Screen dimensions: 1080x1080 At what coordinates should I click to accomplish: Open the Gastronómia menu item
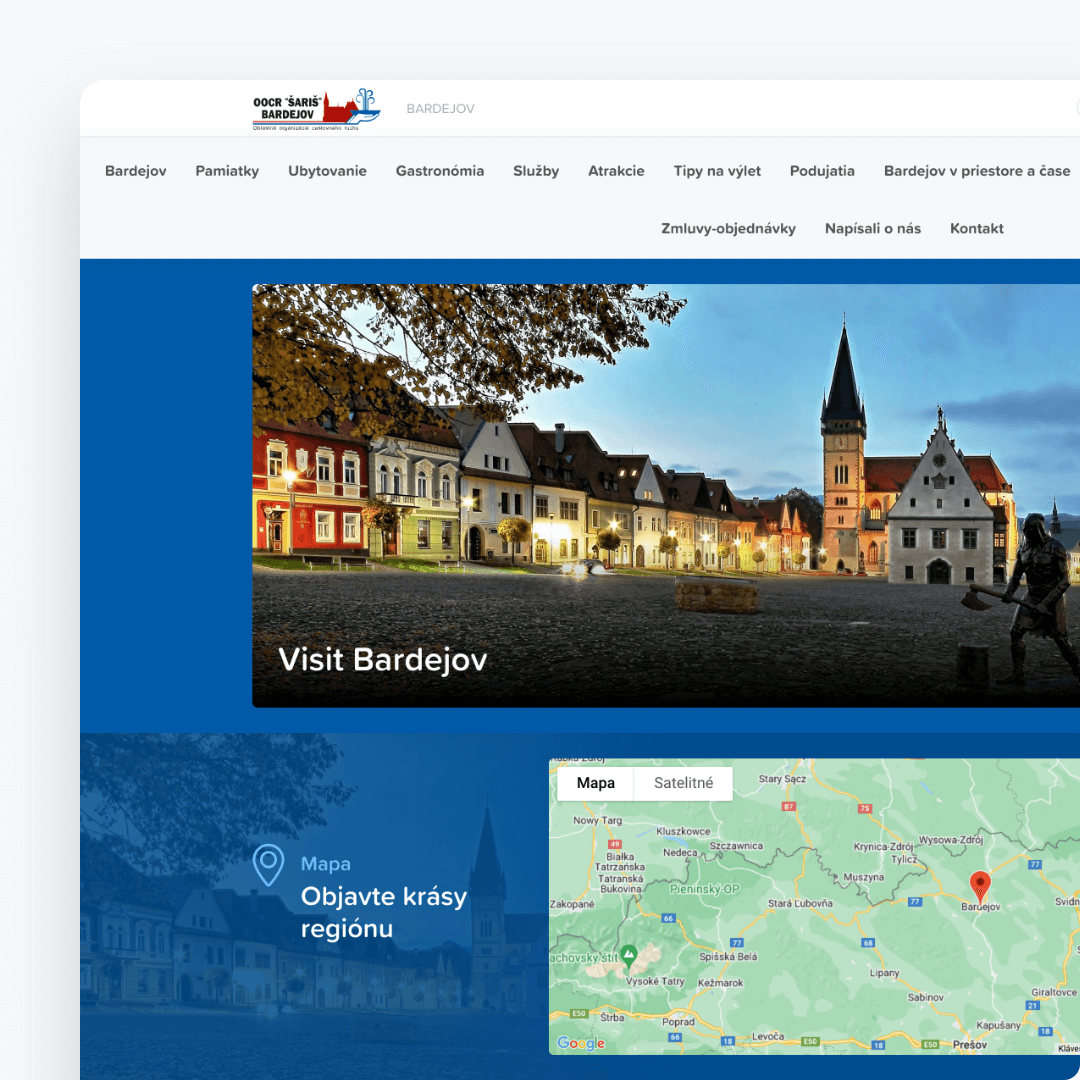[x=439, y=171]
